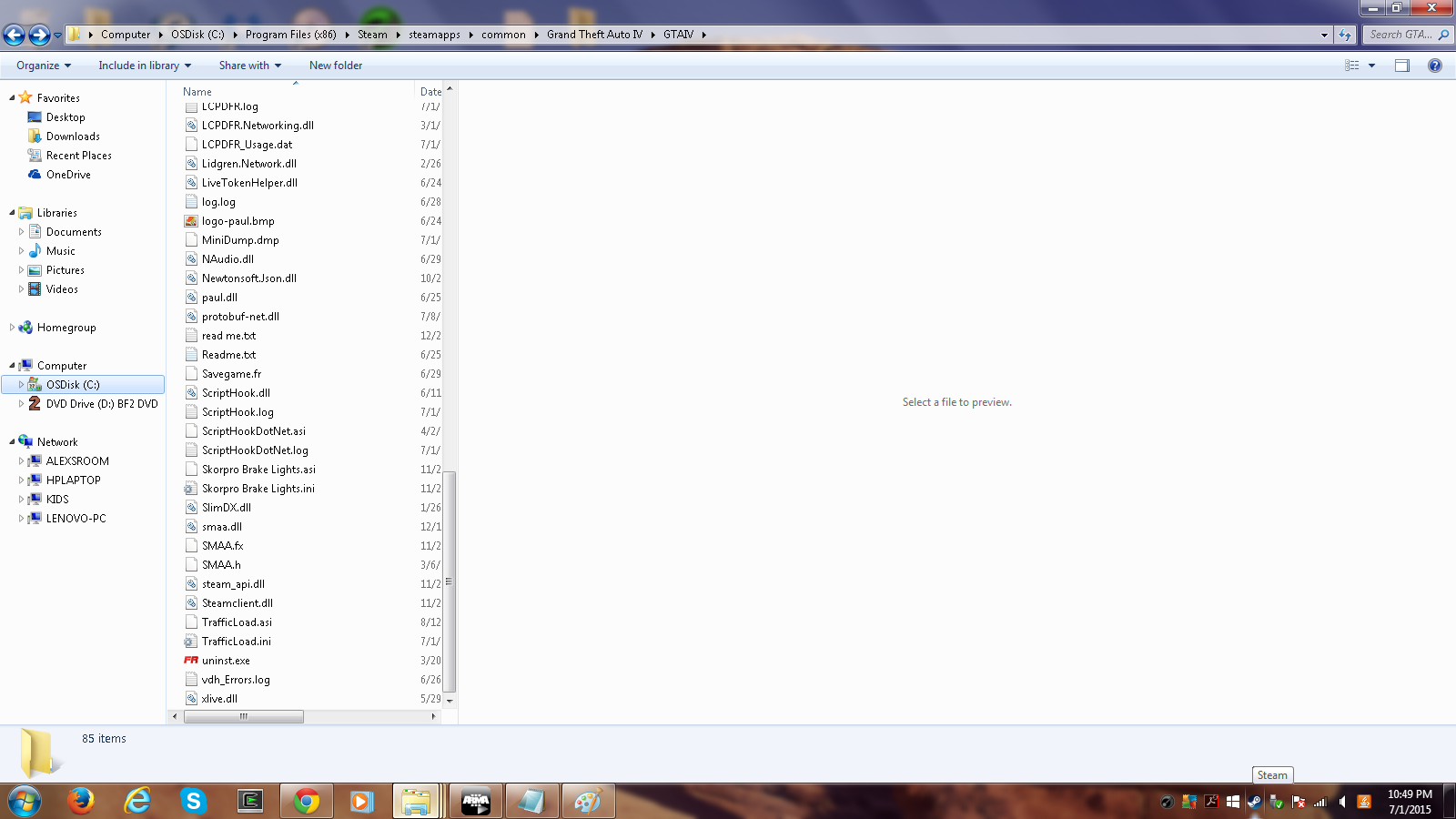Click the change view icon
The image size is (1456, 819).
click(x=1352, y=66)
